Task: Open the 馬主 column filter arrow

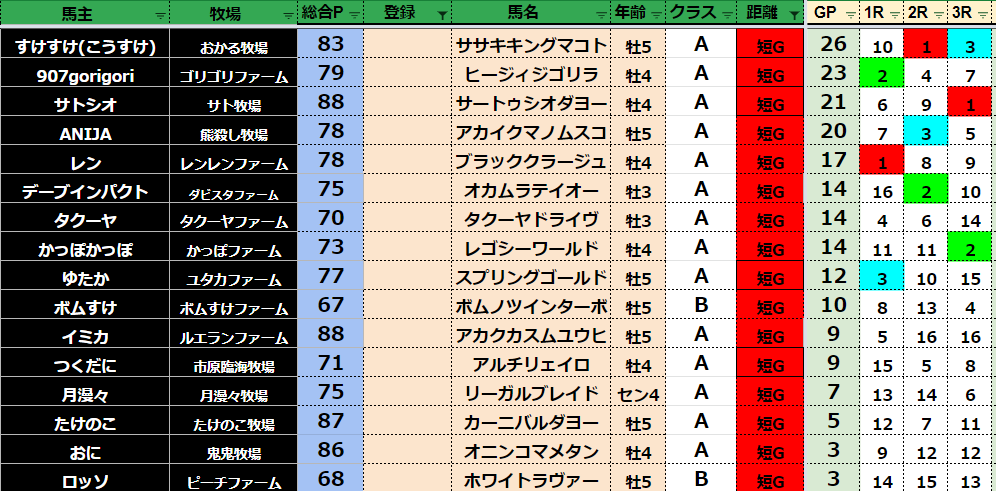Action: point(160,15)
